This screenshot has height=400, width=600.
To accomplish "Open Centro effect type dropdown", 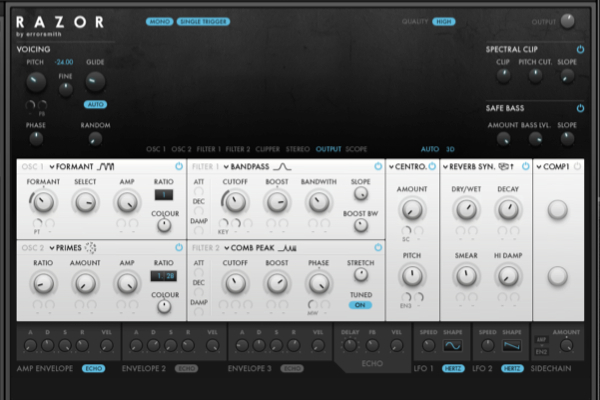I will tap(408, 167).
